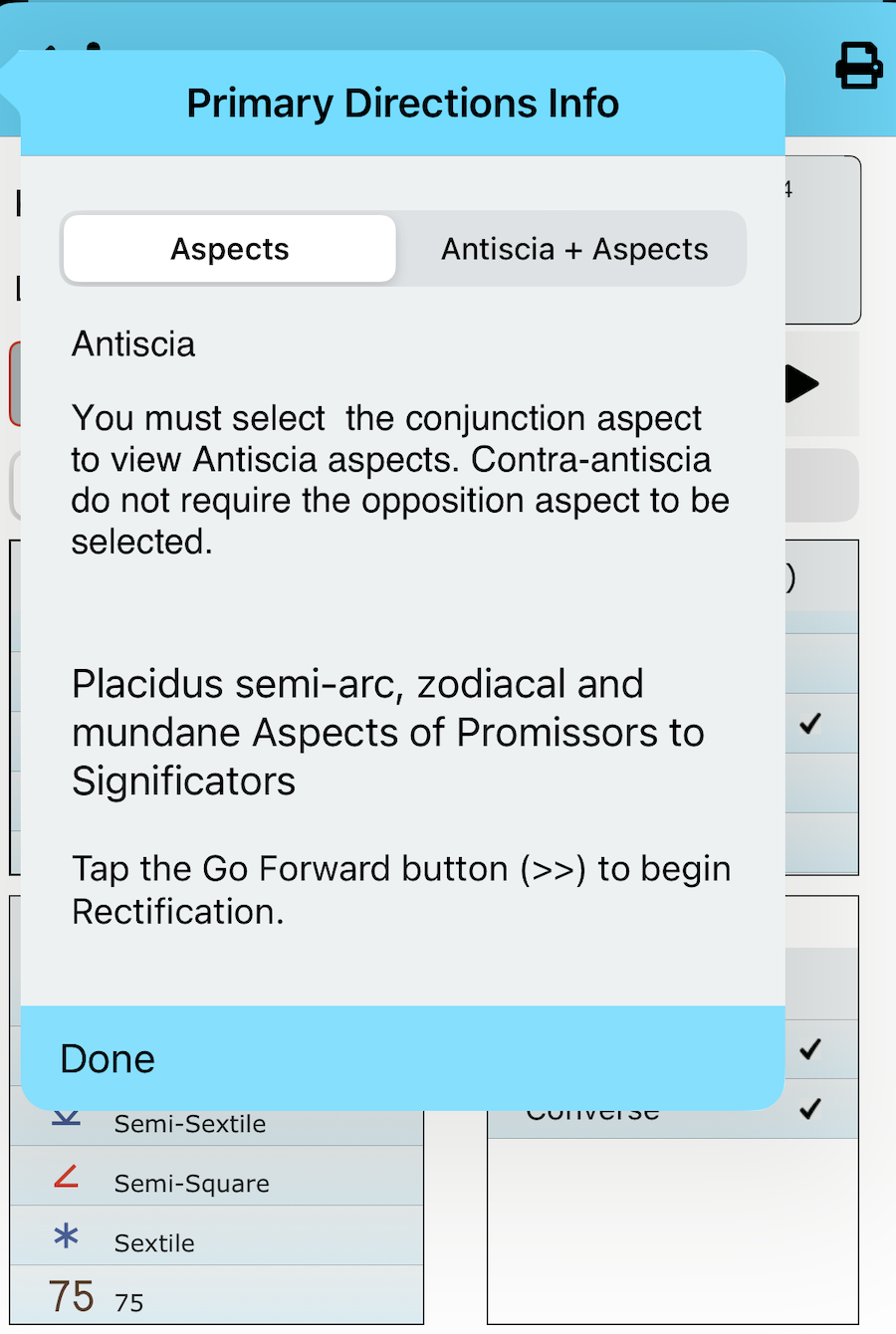This screenshot has height=1334, width=896.
Task: Tap the partly hidden Converse label
Action: tap(593, 1116)
